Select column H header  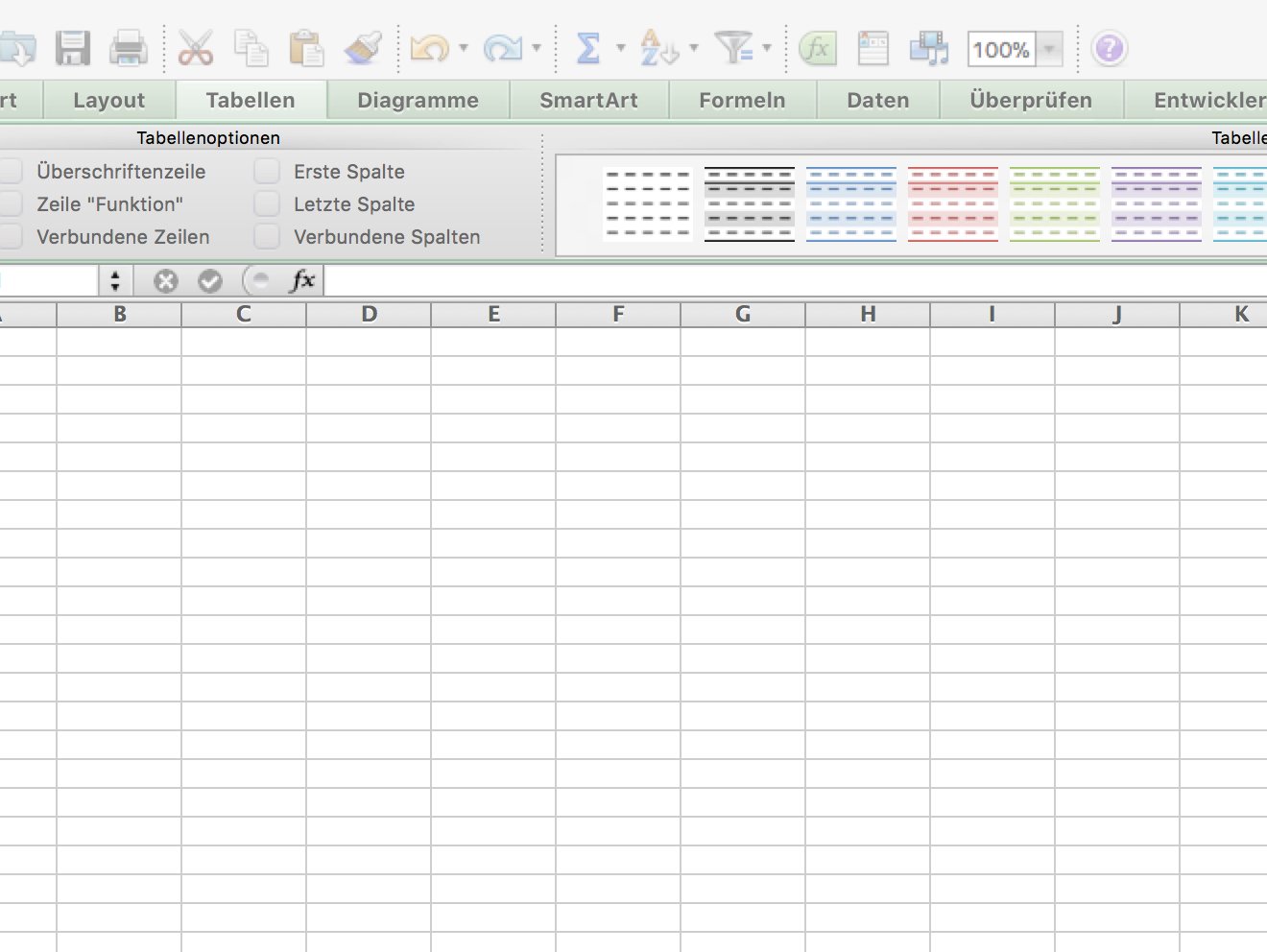click(869, 315)
